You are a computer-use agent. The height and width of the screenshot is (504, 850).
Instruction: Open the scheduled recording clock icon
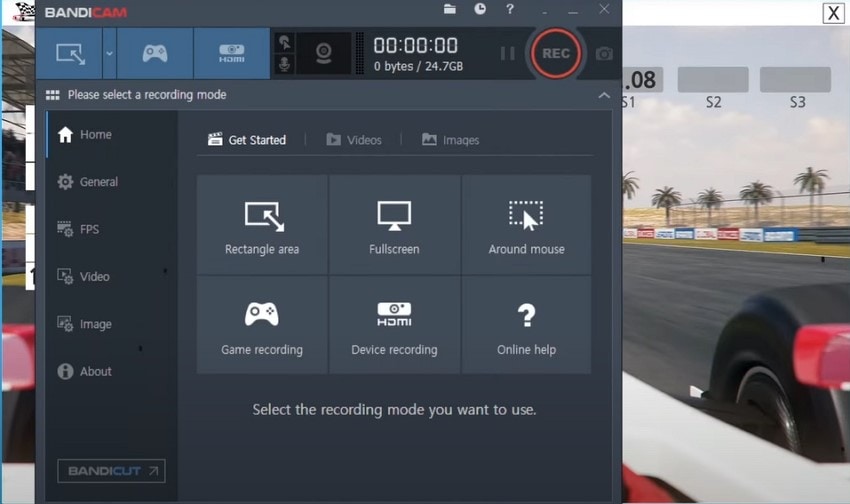(x=480, y=9)
